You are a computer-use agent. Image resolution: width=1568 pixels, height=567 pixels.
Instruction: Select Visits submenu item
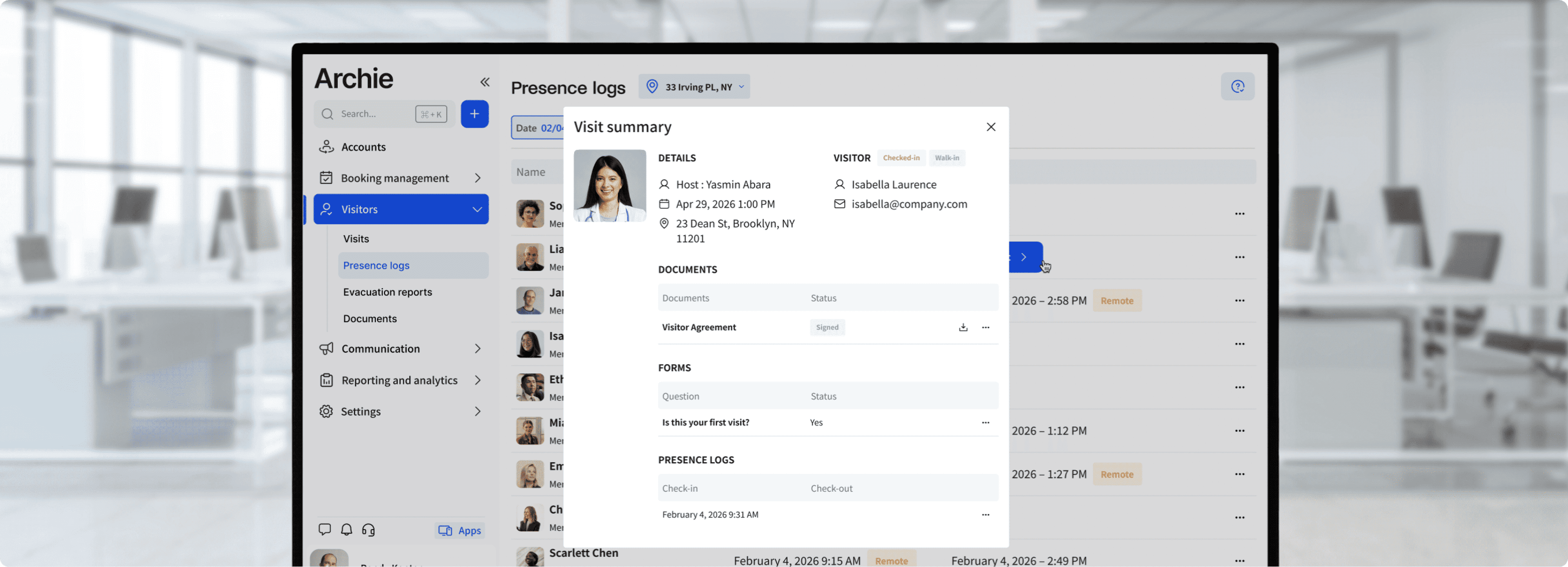click(x=356, y=238)
